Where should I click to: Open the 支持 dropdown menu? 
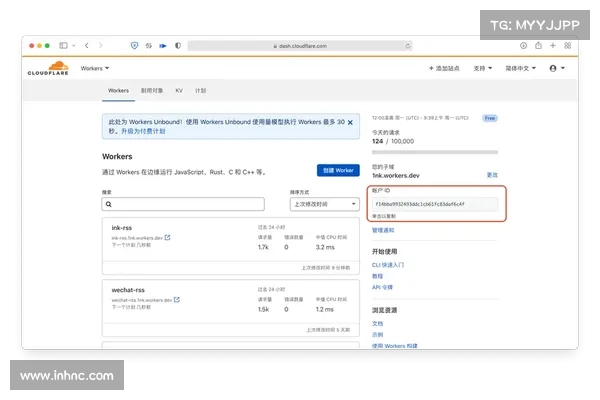[x=484, y=68]
